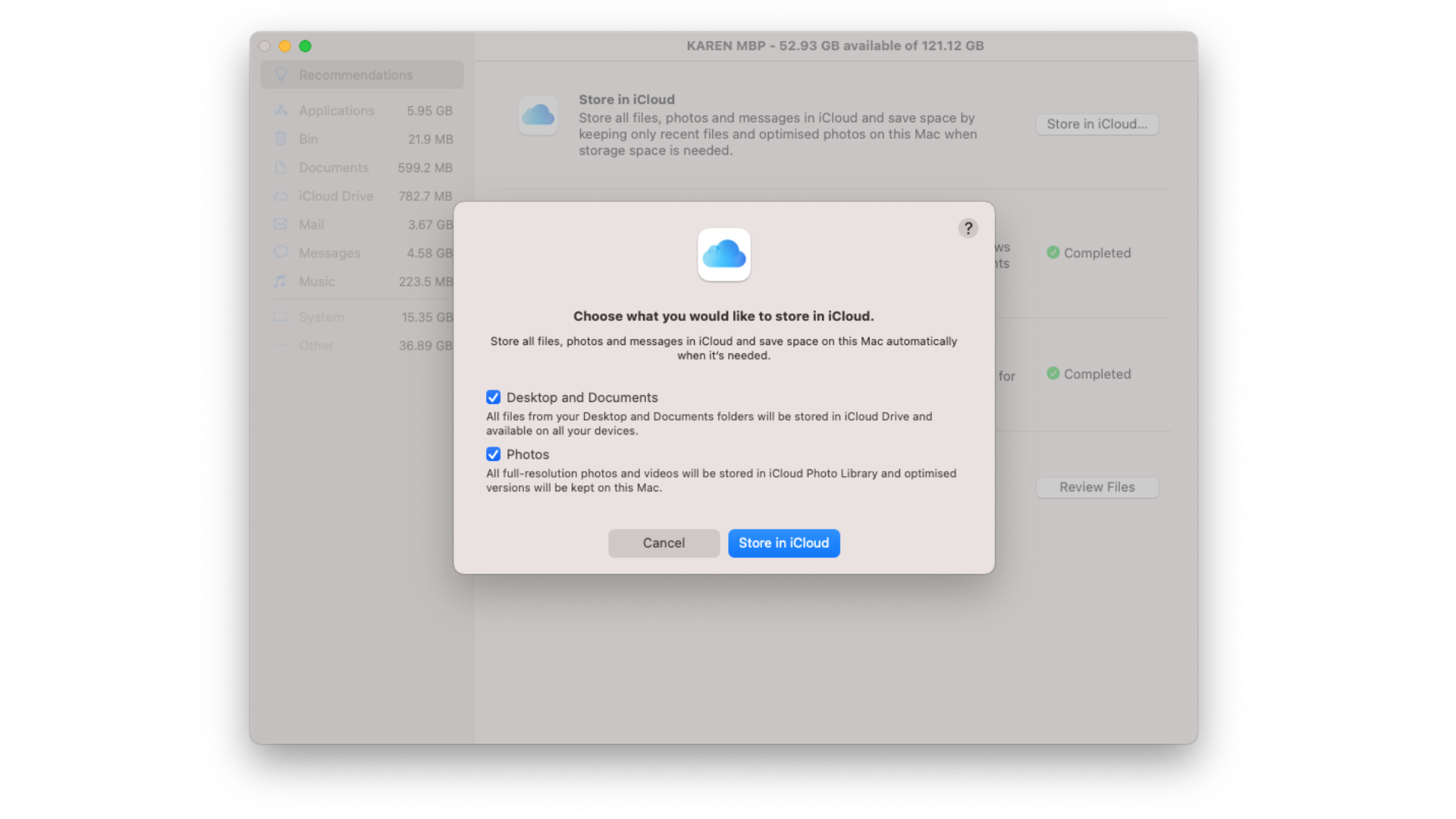Click the Music note icon

pos(280,281)
